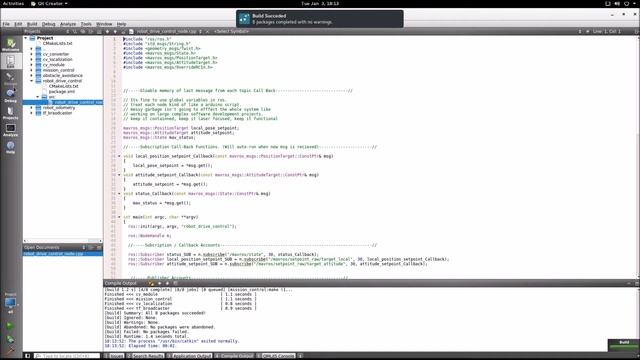
Task: Open the robot_drive_control_node.cpp document dropdown
Action: point(168,31)
